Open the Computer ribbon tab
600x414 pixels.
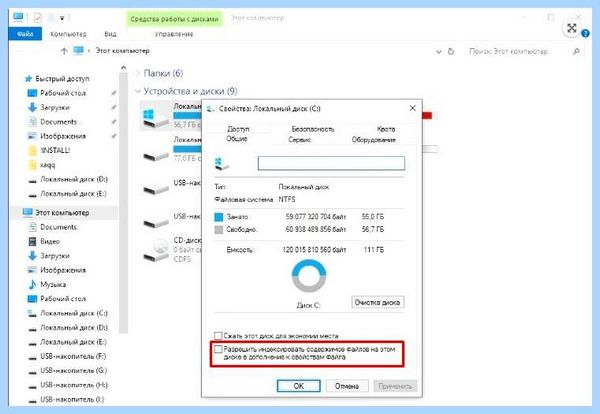(68, 34)
